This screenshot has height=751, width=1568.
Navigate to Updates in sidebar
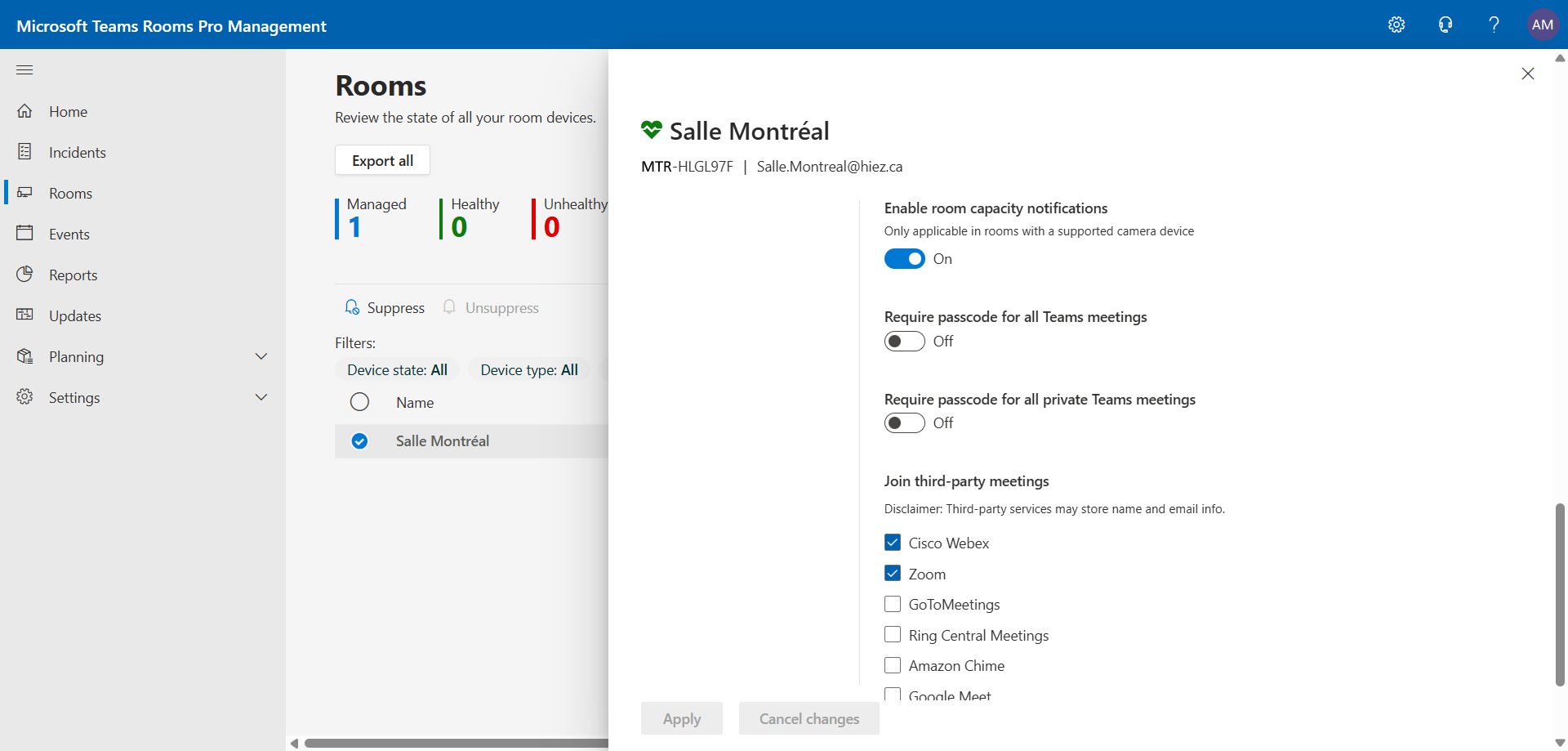(x=74, y=316)
